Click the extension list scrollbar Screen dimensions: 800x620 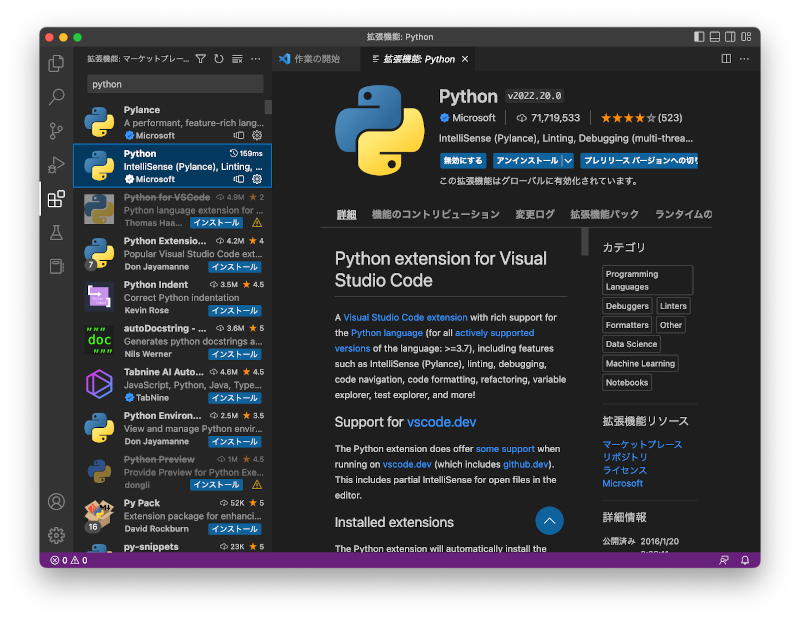click(268, 107)
